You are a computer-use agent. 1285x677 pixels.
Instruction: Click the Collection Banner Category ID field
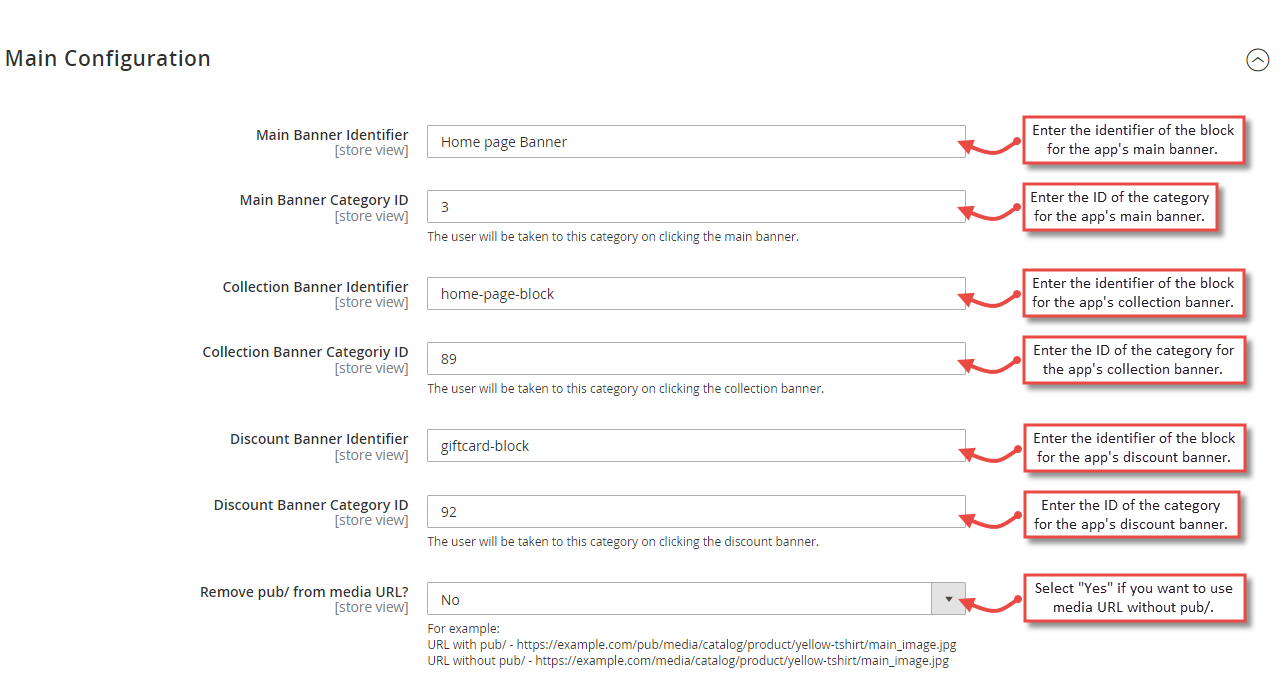tap(696, 359)
